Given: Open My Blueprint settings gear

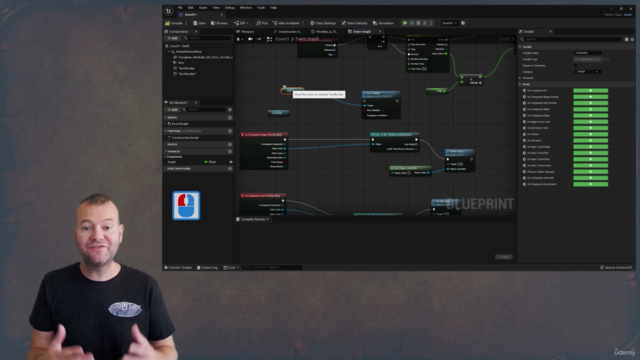Looking at the screenshot, I should (x=230, y=110).
